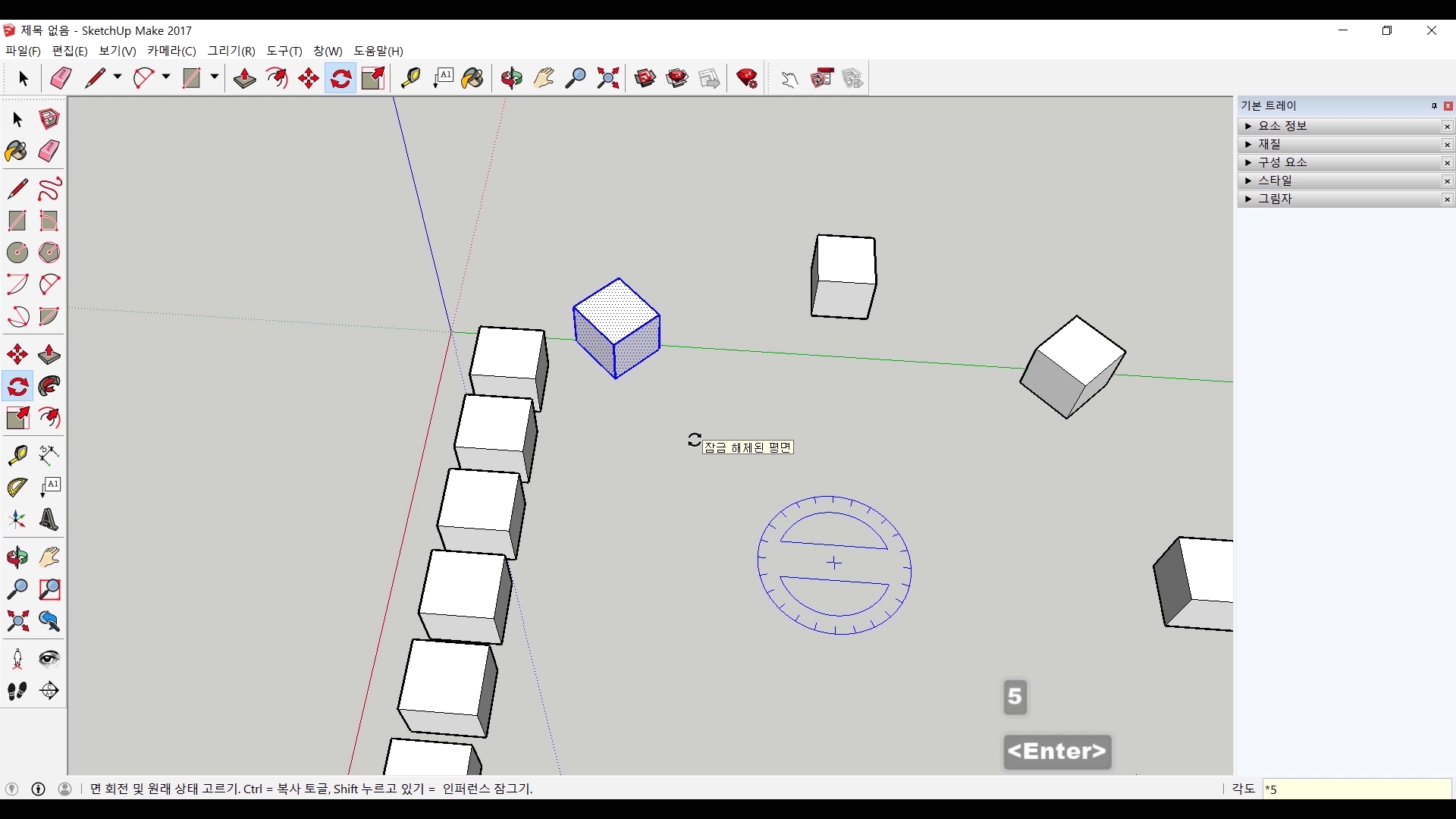Close the 스타일 panel section
This screenshot has width=1456, height=819.
[x=1447, y=181]
